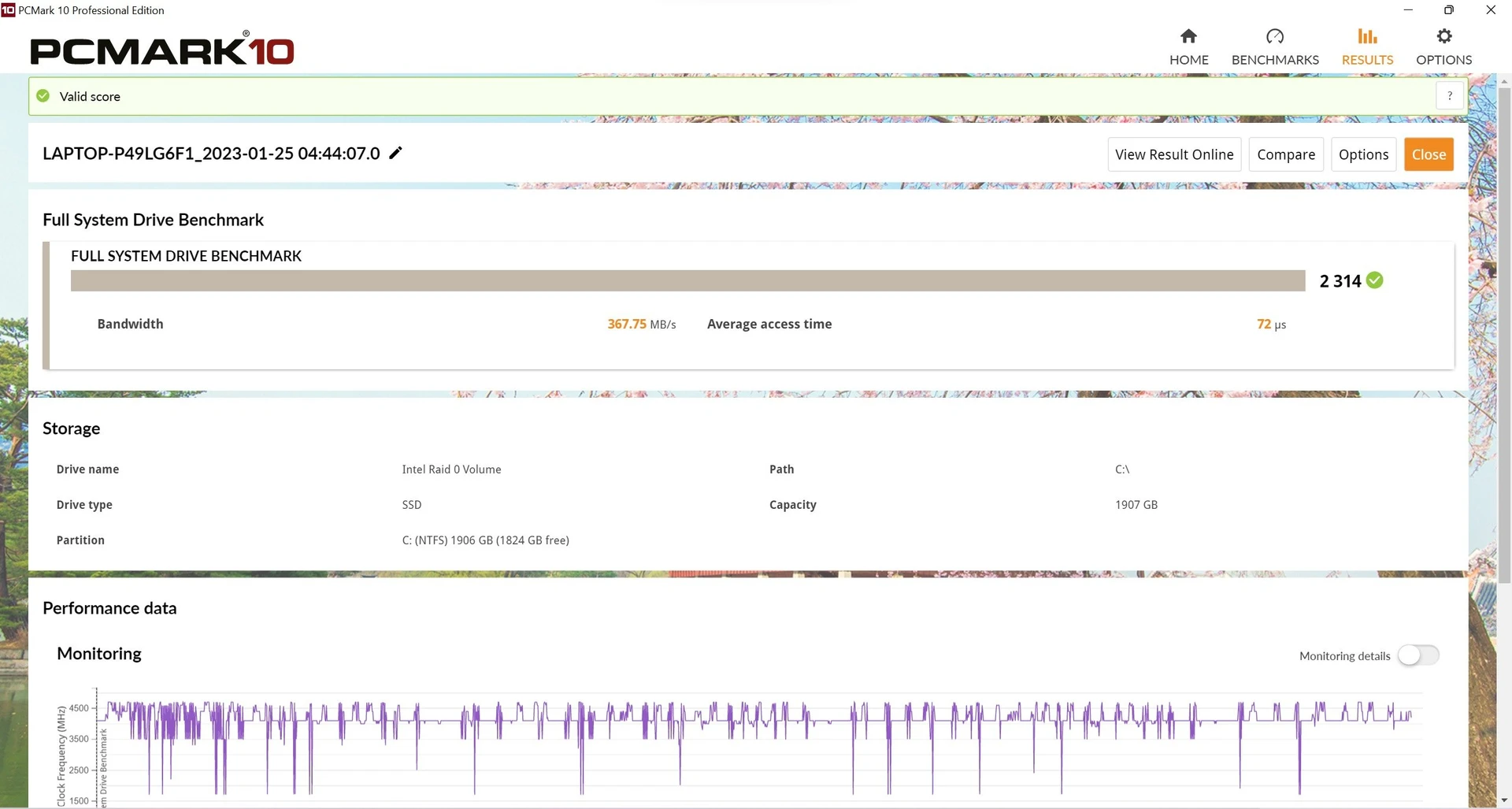
Task: Open the OPTIONS tab
Action: point(1443,47)
